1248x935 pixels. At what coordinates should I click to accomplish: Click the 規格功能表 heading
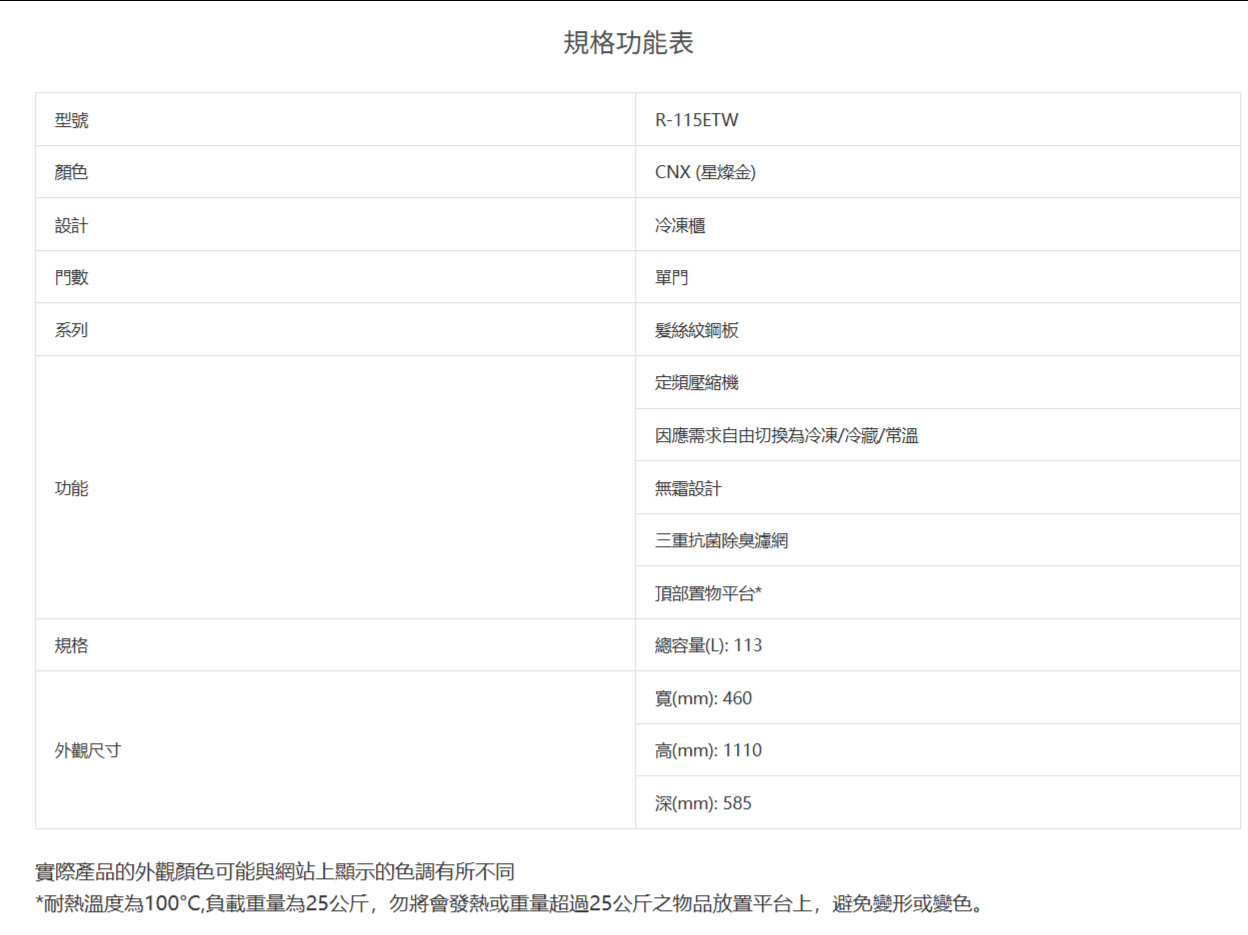pyautogui.click(x=628, y=43)
